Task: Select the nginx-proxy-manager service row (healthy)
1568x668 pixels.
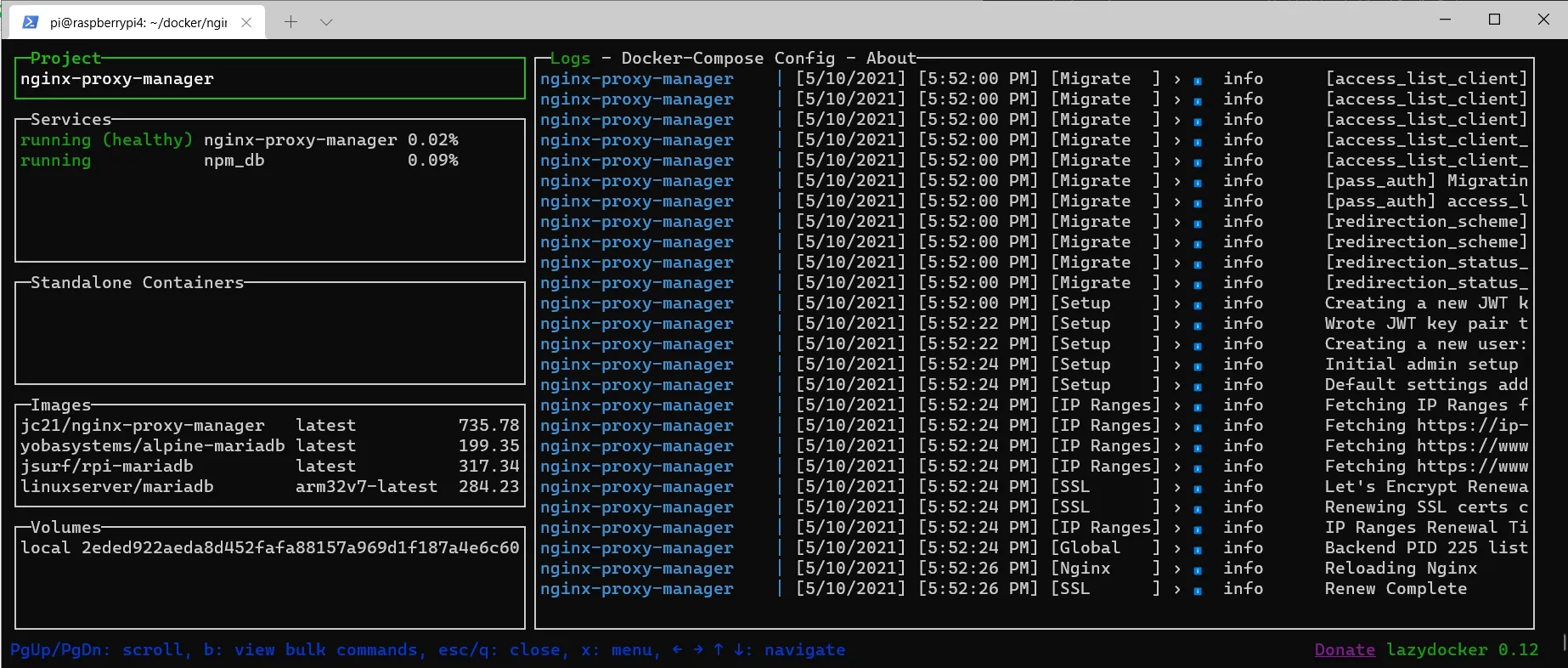Action: point(270,140)
